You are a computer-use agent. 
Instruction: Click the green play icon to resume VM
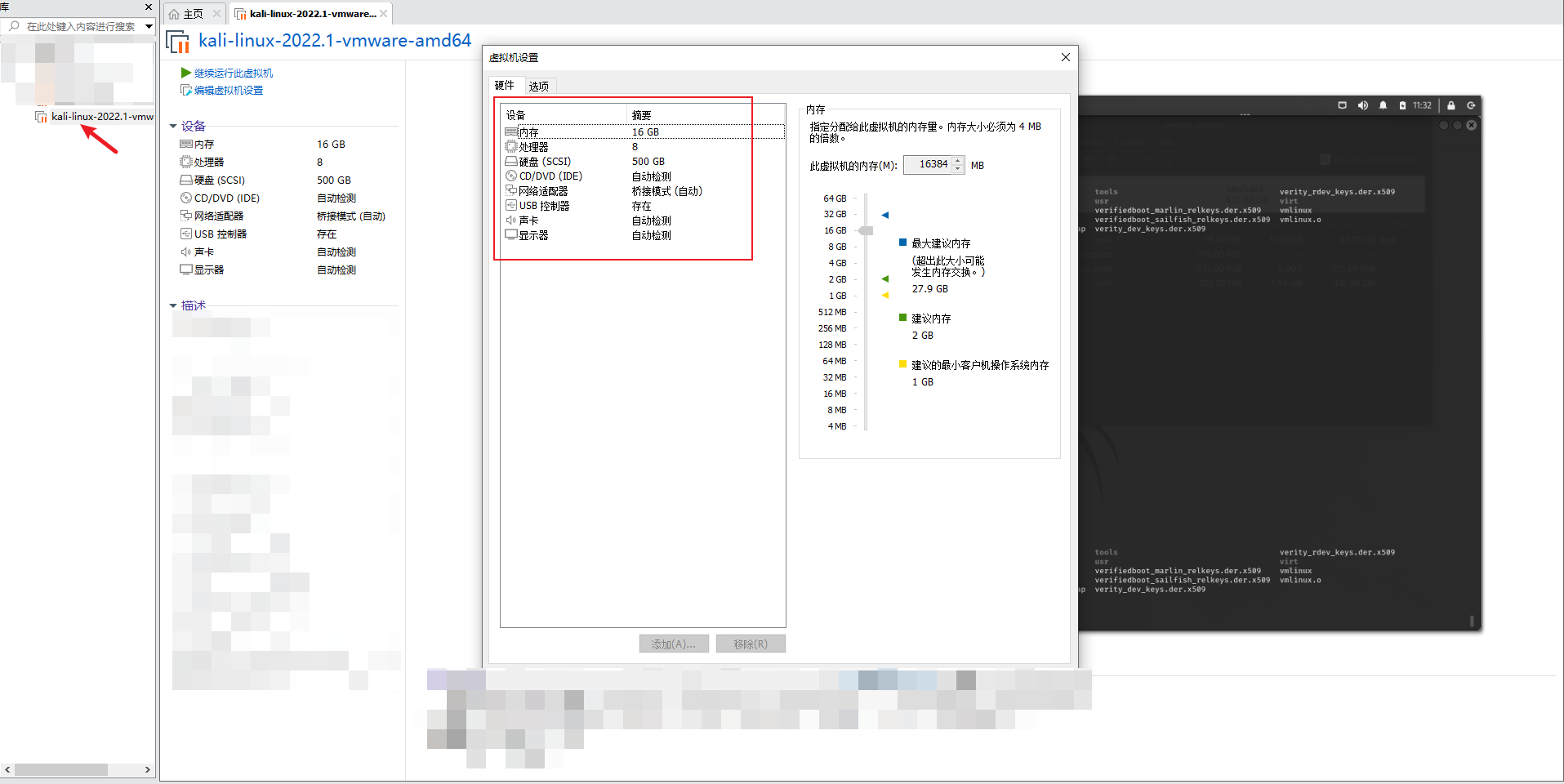(185, 73)
